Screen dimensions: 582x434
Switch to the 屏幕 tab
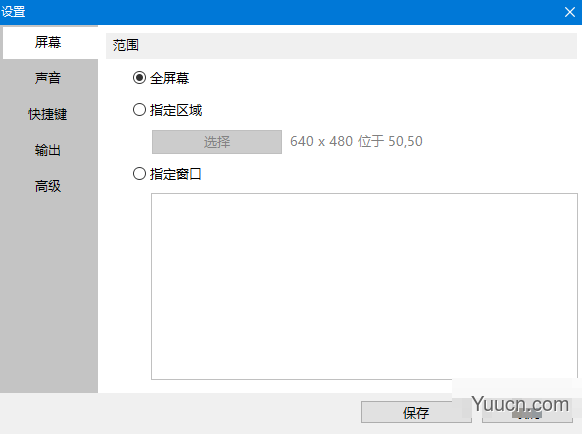(48, 42)
